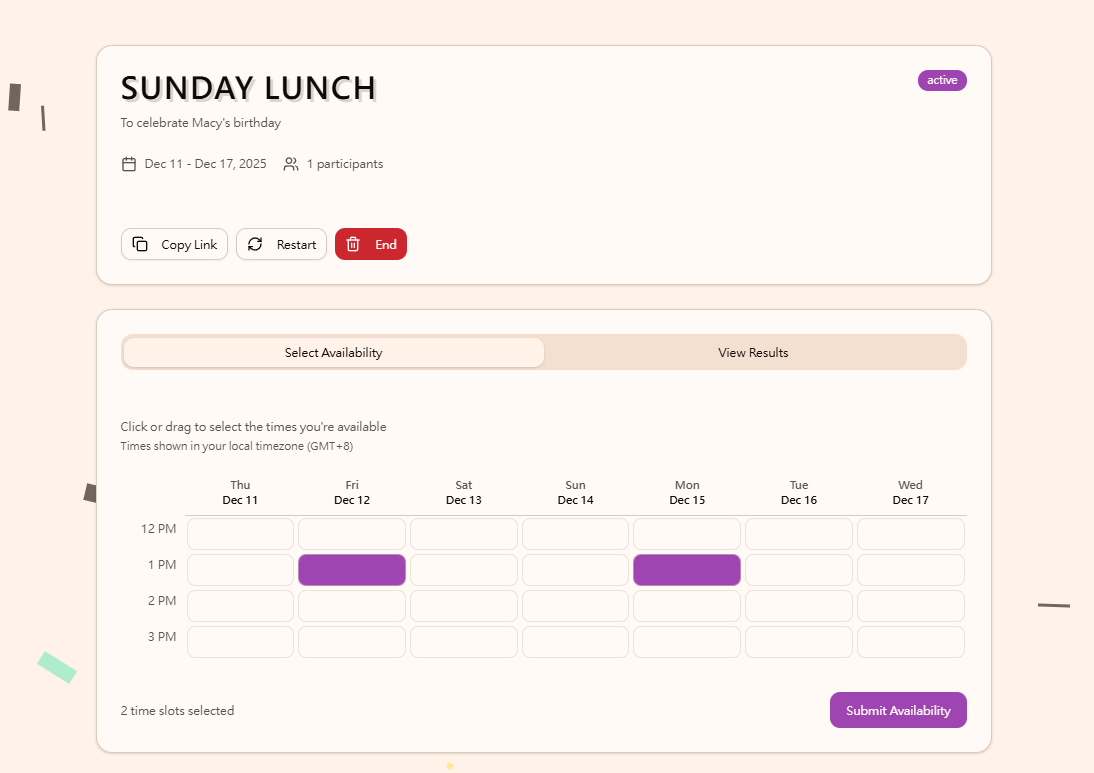This screenshot has height=773, width=1094.
Task: Click the participants icon
Action: coord(290,163)
